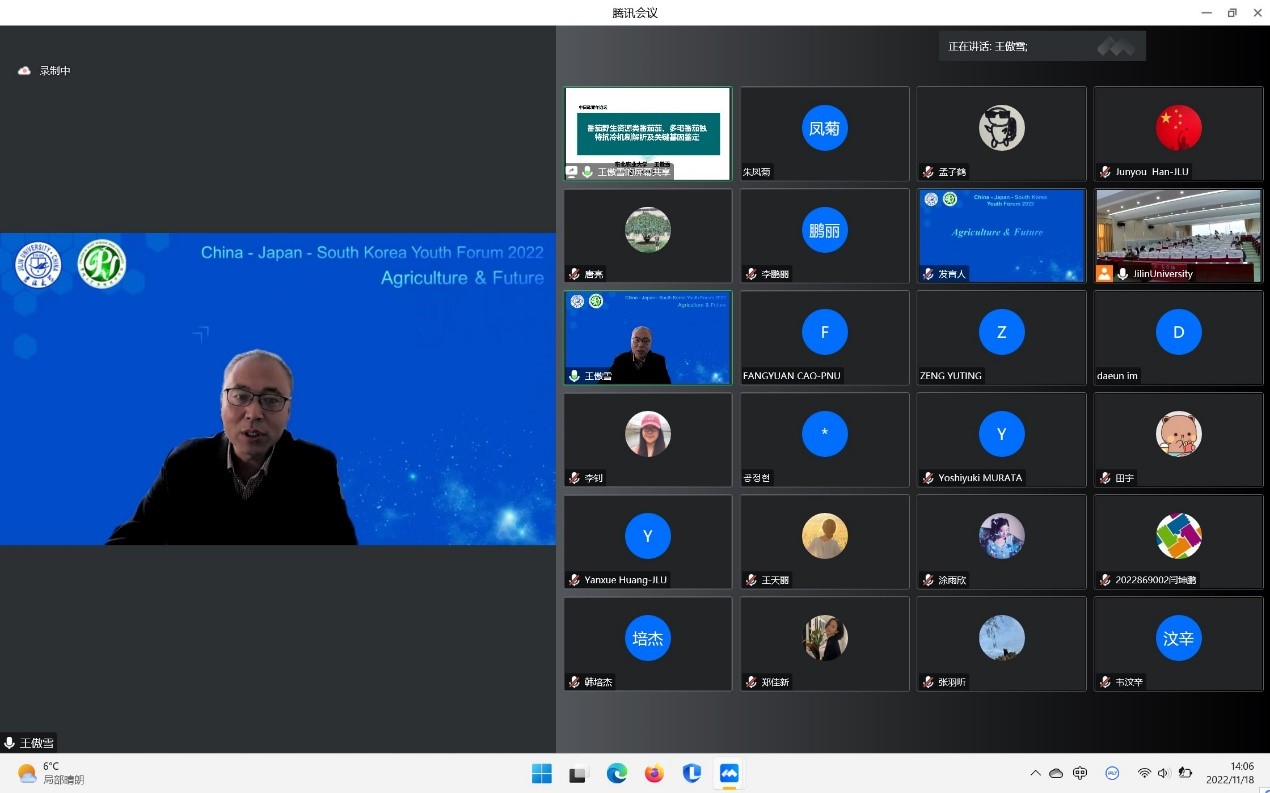The image size is (1270, 793).
Task: Open Task View from the taskbar
Action: pyautogui.click(x=578, y=773)
